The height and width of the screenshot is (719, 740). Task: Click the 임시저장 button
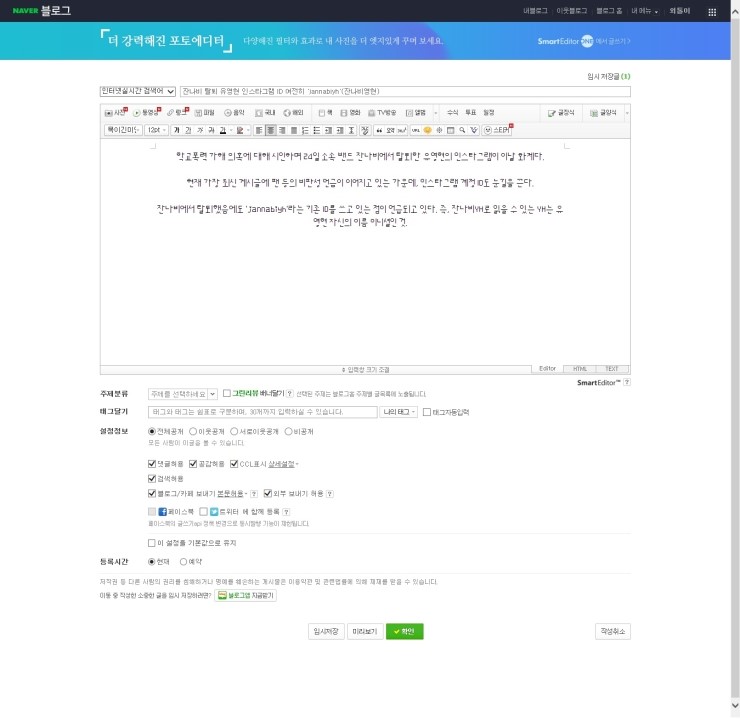tap(326, 632)
